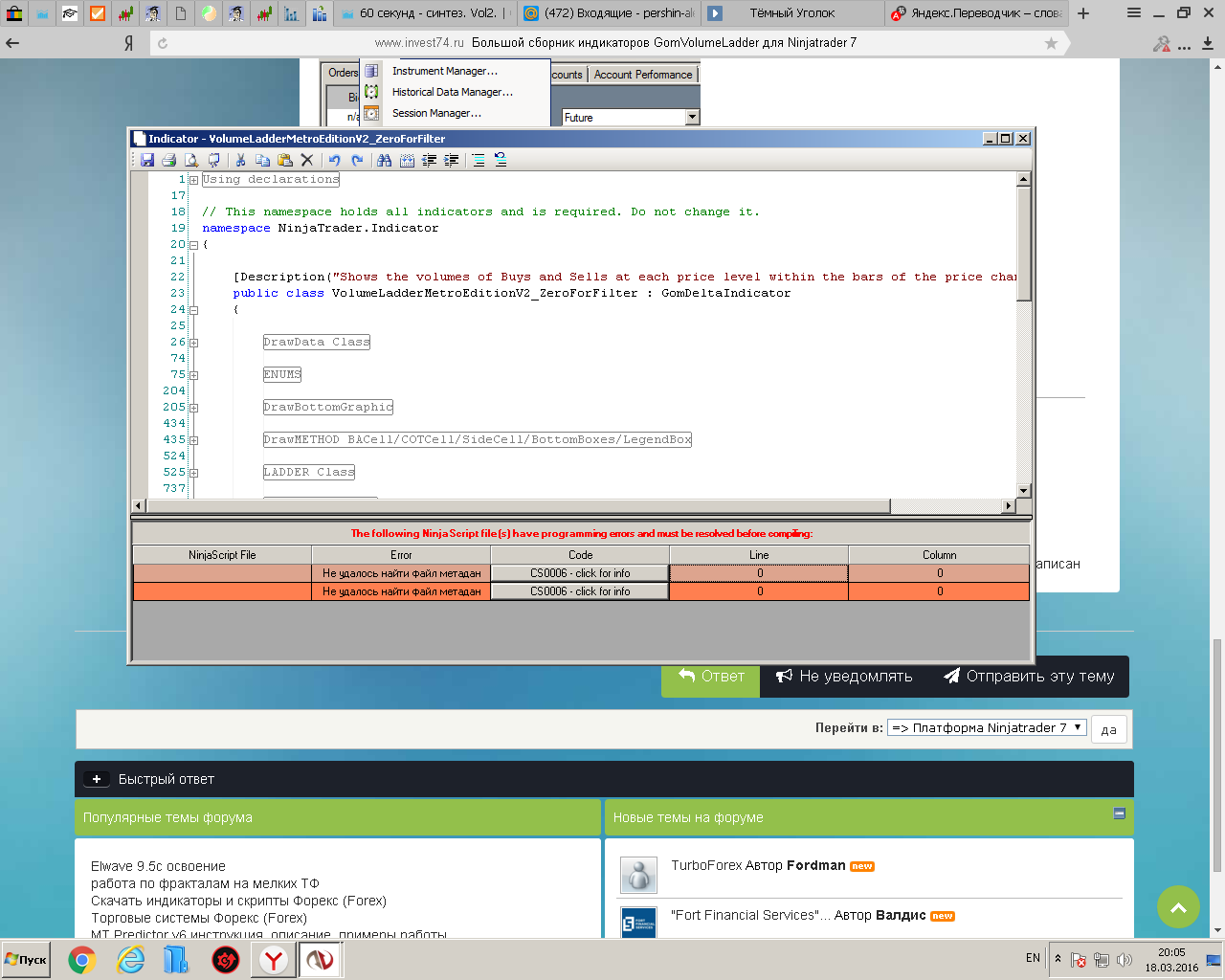The width and height of the screenshot is (1225, 980).
Task: Click the Print icon in editor toolbar
Action: [168, 160]
